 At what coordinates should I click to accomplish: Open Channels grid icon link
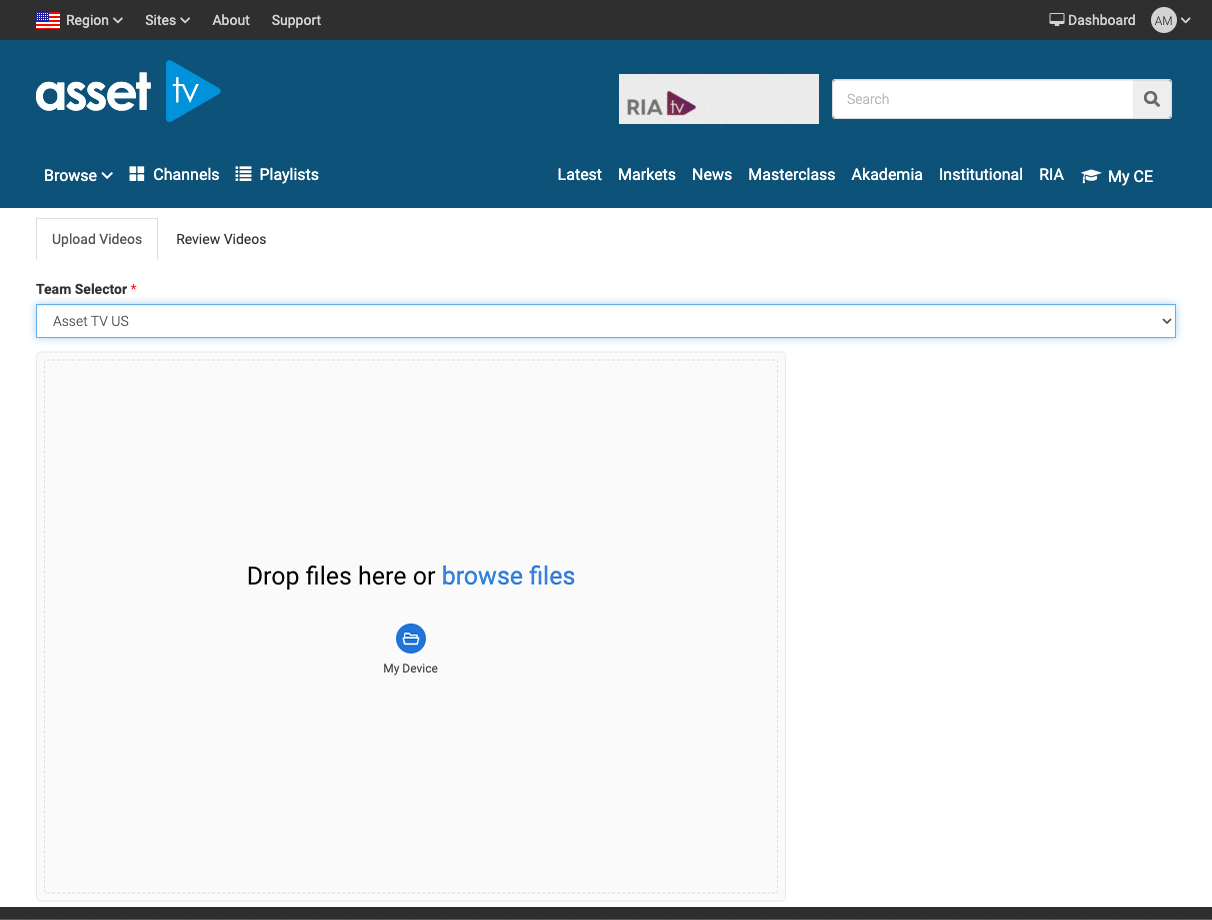137,174
